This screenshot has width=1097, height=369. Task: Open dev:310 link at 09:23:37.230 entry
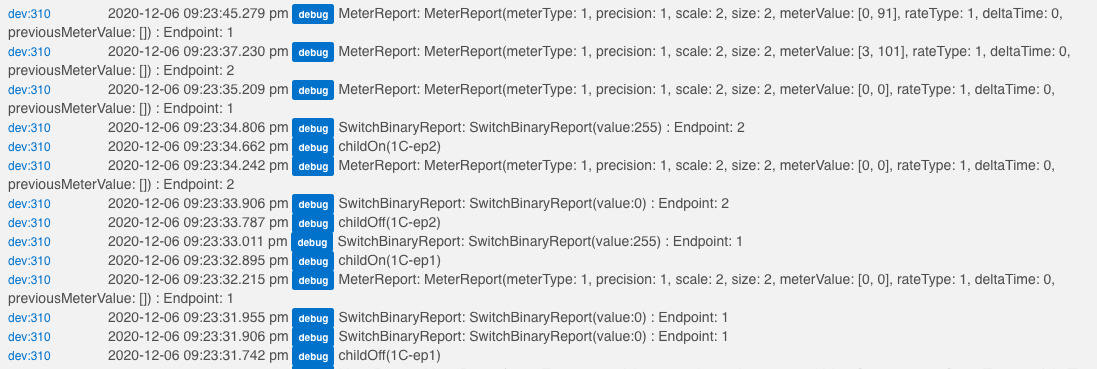point(29,52)
